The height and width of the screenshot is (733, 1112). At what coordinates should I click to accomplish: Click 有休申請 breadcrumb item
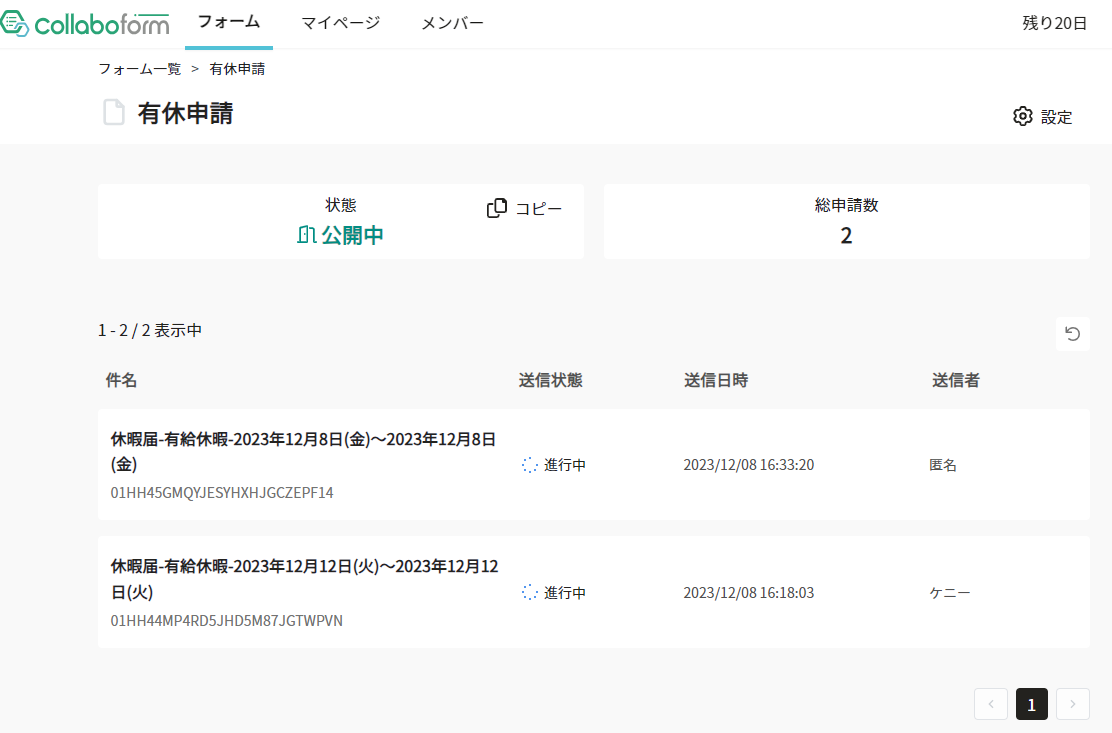pyautogui.click(x=237, y=69)
